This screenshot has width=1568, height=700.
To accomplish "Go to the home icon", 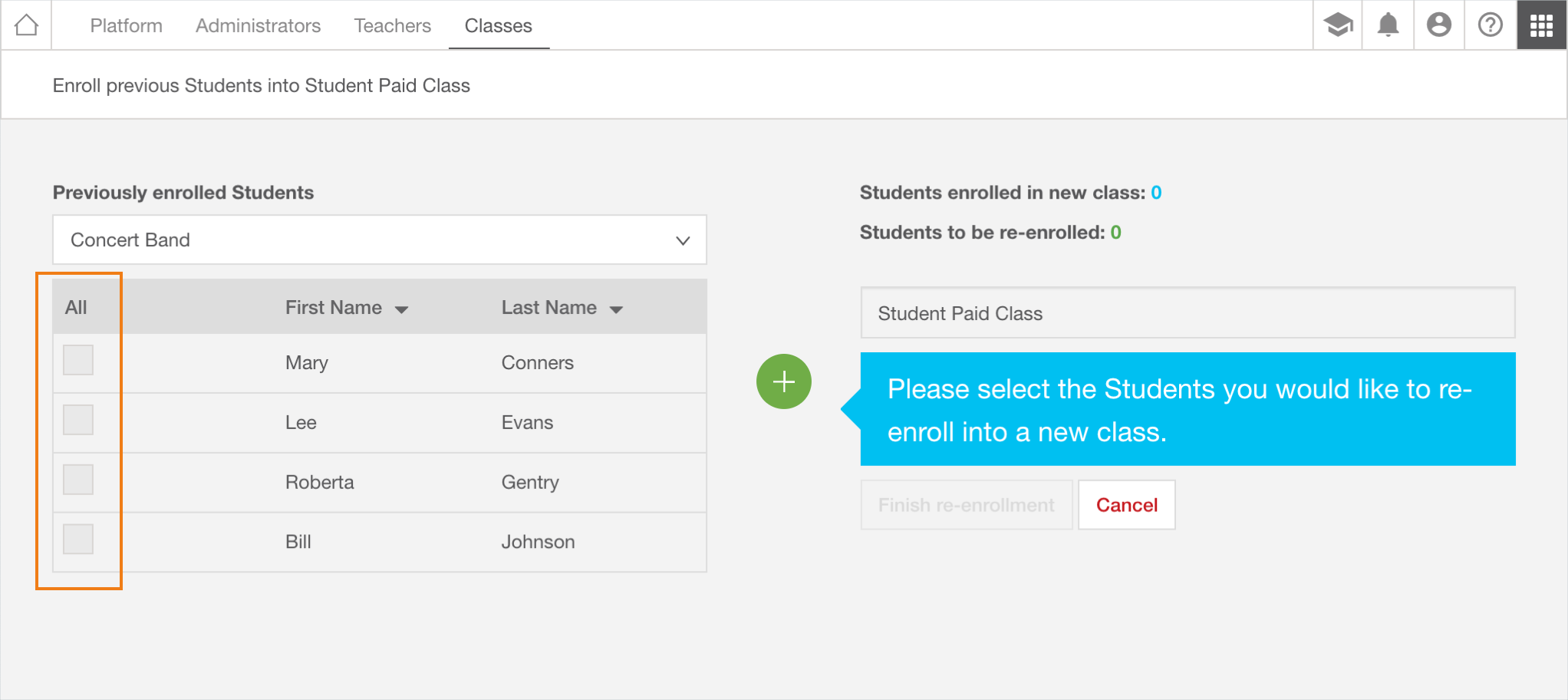I will (x=26, y=25).
